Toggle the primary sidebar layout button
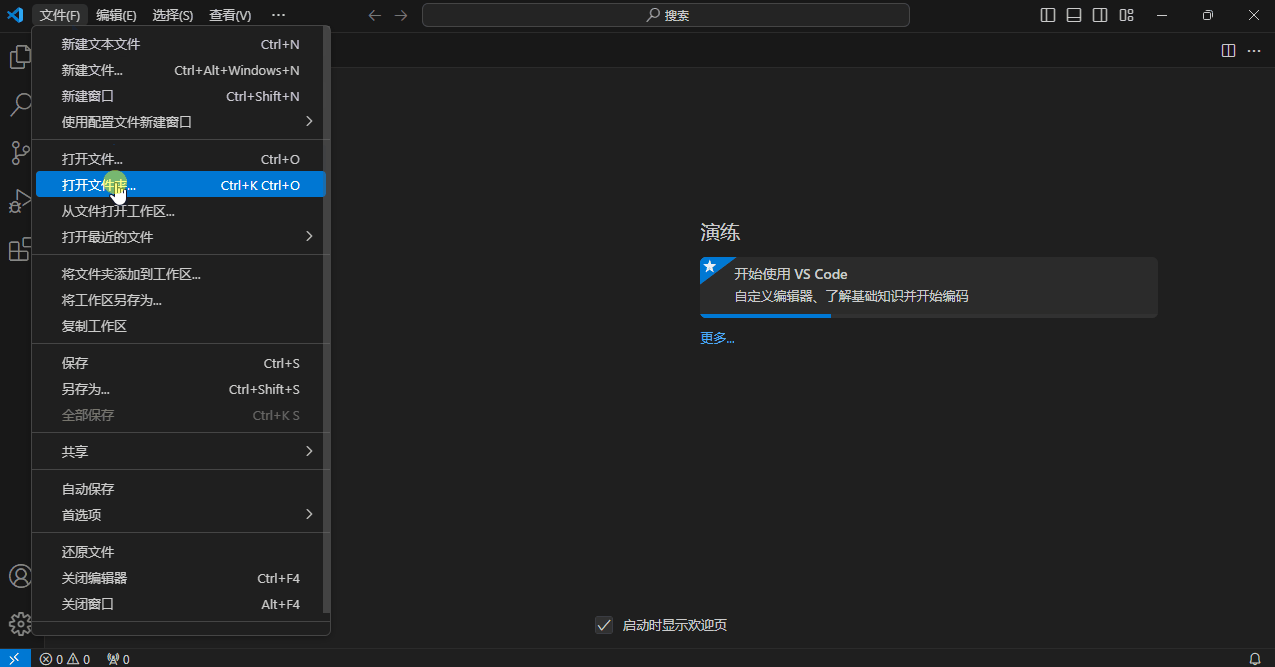Image resolution: width=1275 pixels, height=667 pixels. [x=1047, y=15]
